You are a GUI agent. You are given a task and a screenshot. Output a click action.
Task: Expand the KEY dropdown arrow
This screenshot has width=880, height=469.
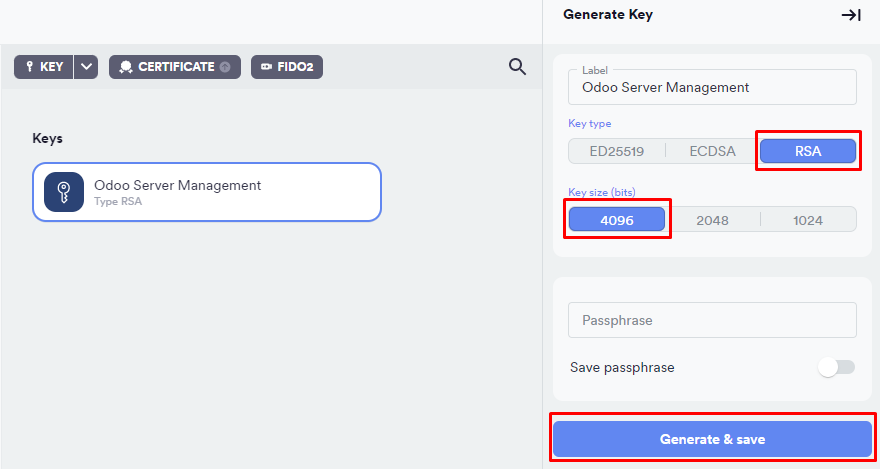[x=87, y=67]
